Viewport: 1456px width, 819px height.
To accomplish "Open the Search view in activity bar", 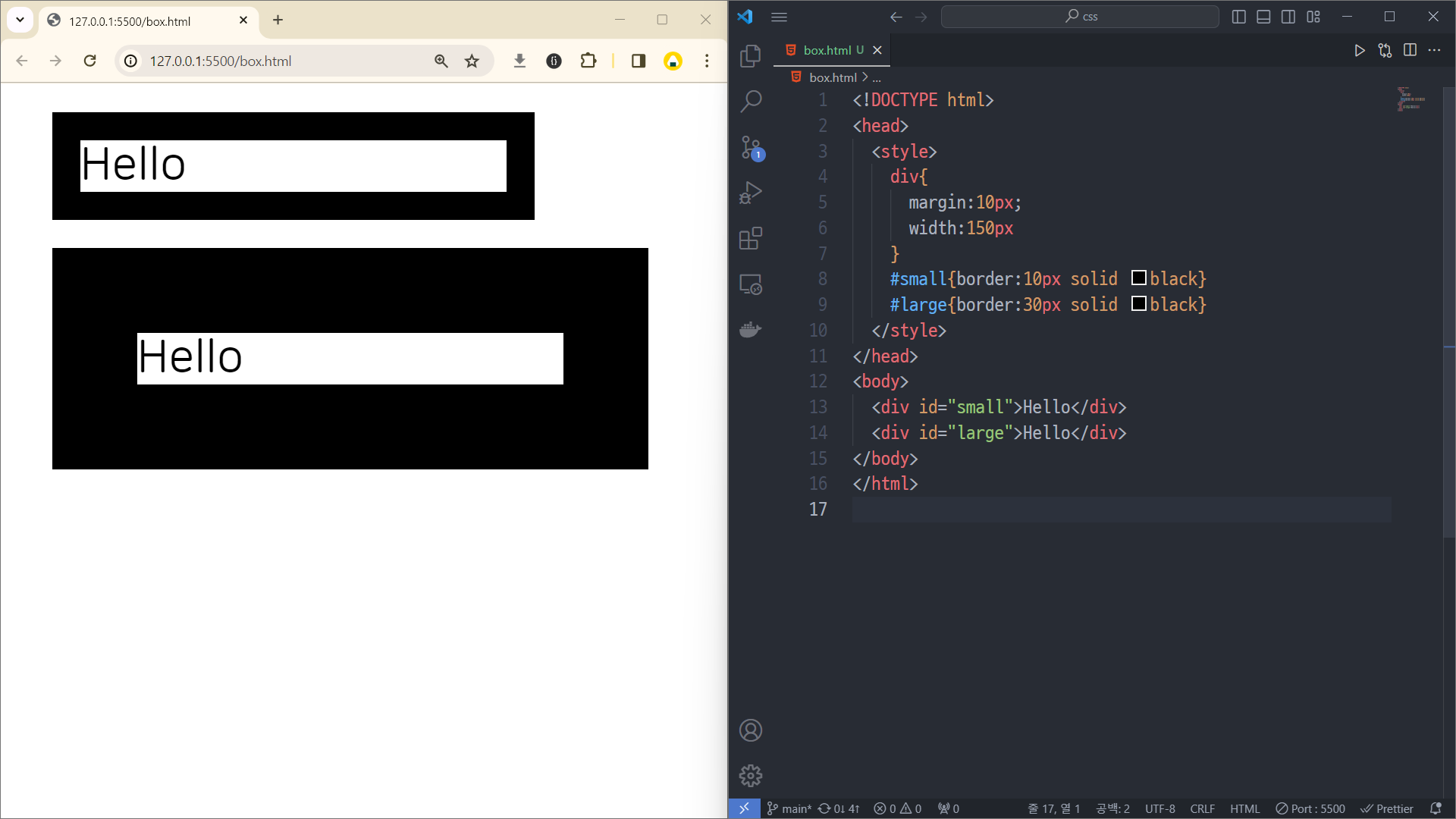I will [x=750, y=101].
